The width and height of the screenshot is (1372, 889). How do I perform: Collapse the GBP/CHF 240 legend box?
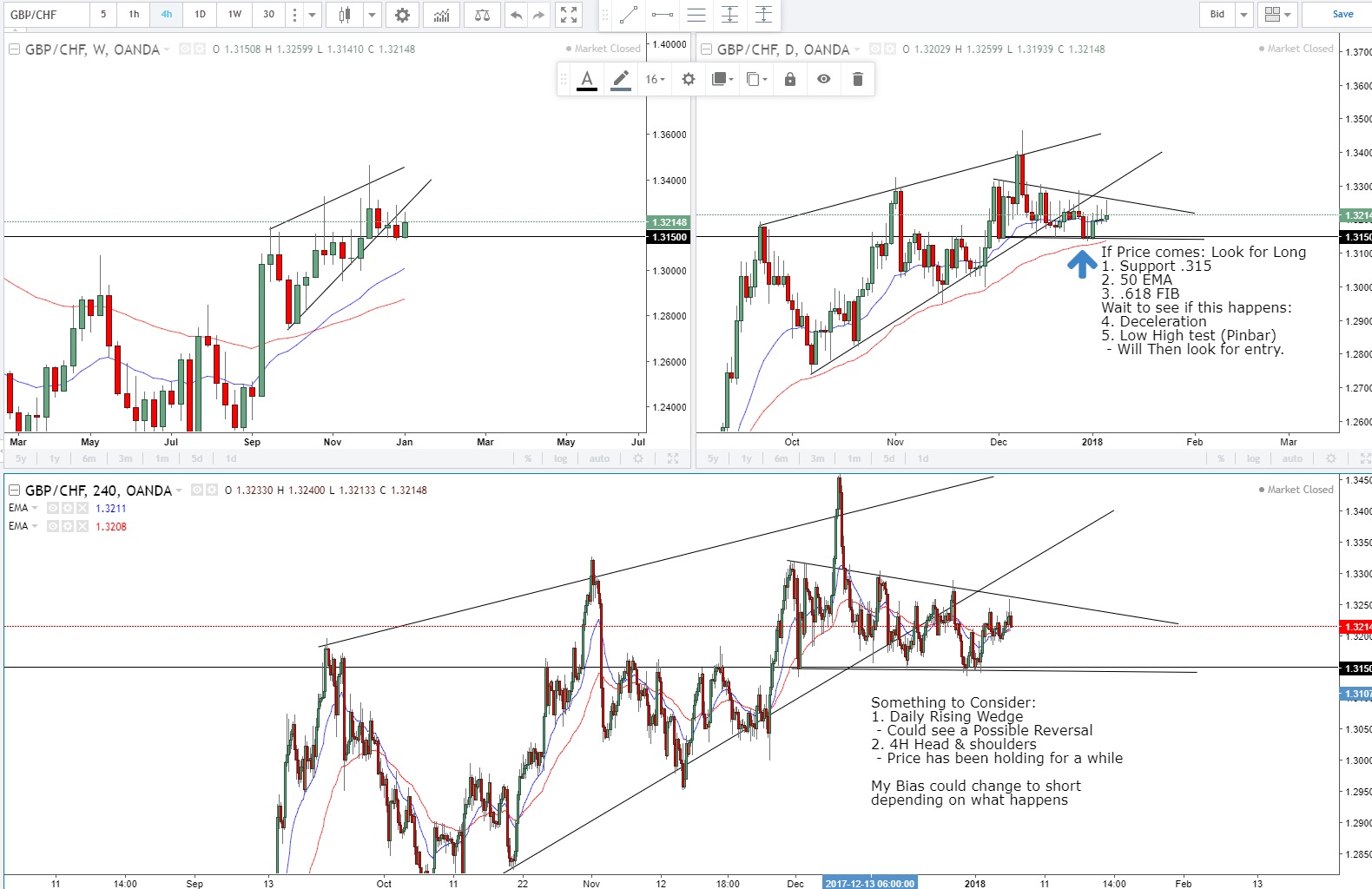click(x=15, y=491)
